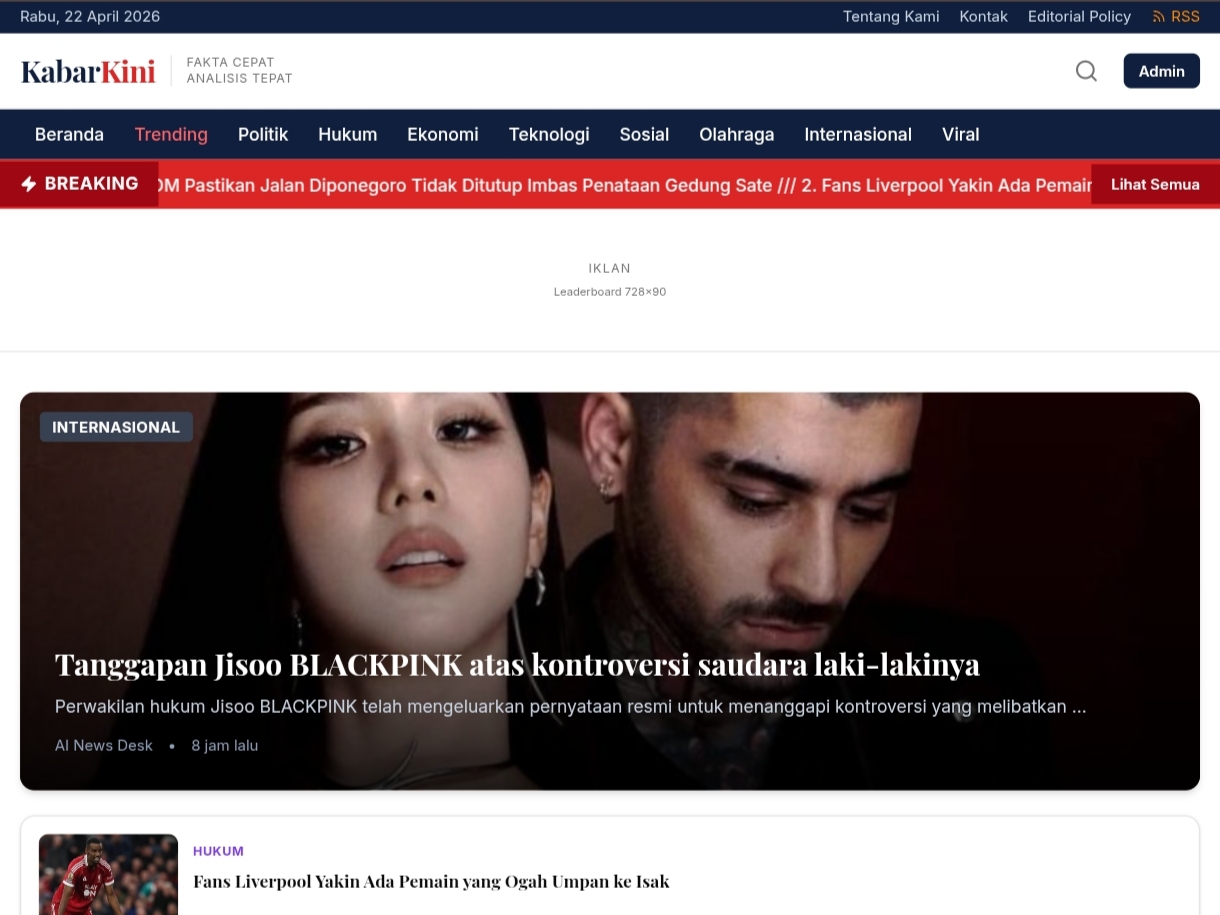The height and width of the screenshot is (915, 1220).
Task: Open the Teknologi section
Action: click(549, 134)
